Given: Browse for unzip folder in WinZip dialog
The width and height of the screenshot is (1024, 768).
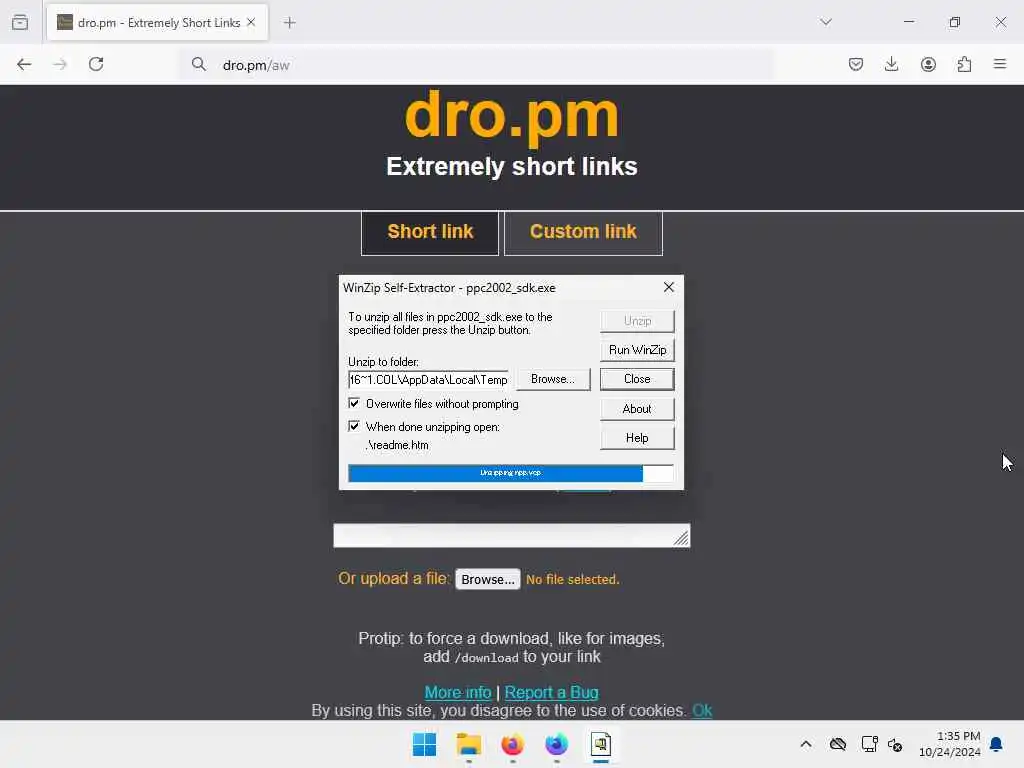Looking at the screenshot, I should click(x=552, y=379).
